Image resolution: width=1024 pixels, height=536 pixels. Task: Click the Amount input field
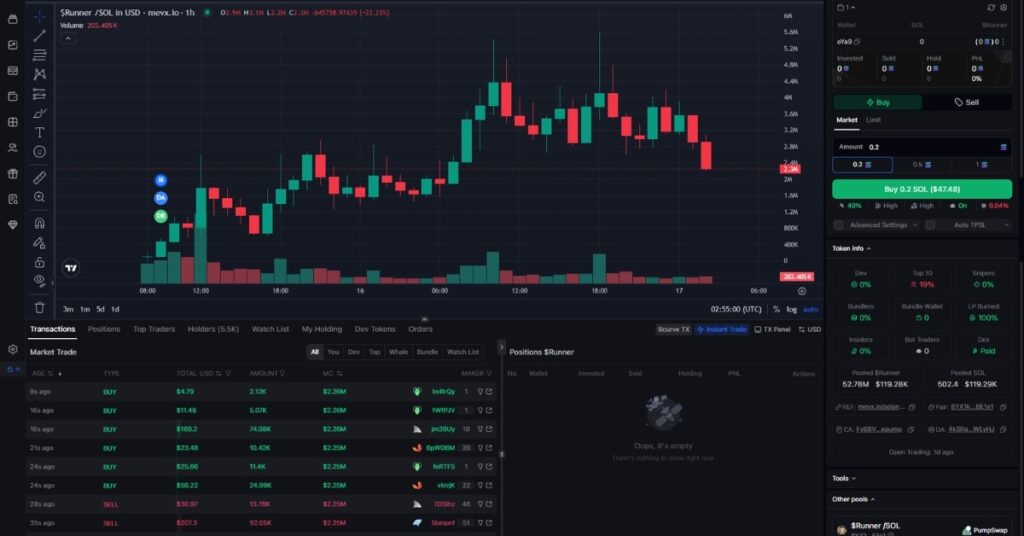(921, 148)
